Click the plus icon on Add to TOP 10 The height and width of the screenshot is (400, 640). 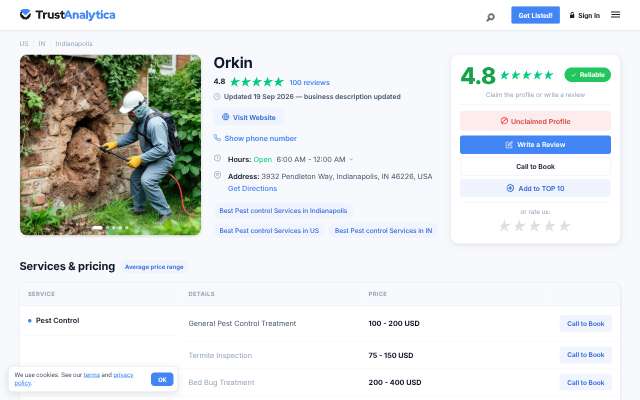pyautogui.click(x=510, y=188)
